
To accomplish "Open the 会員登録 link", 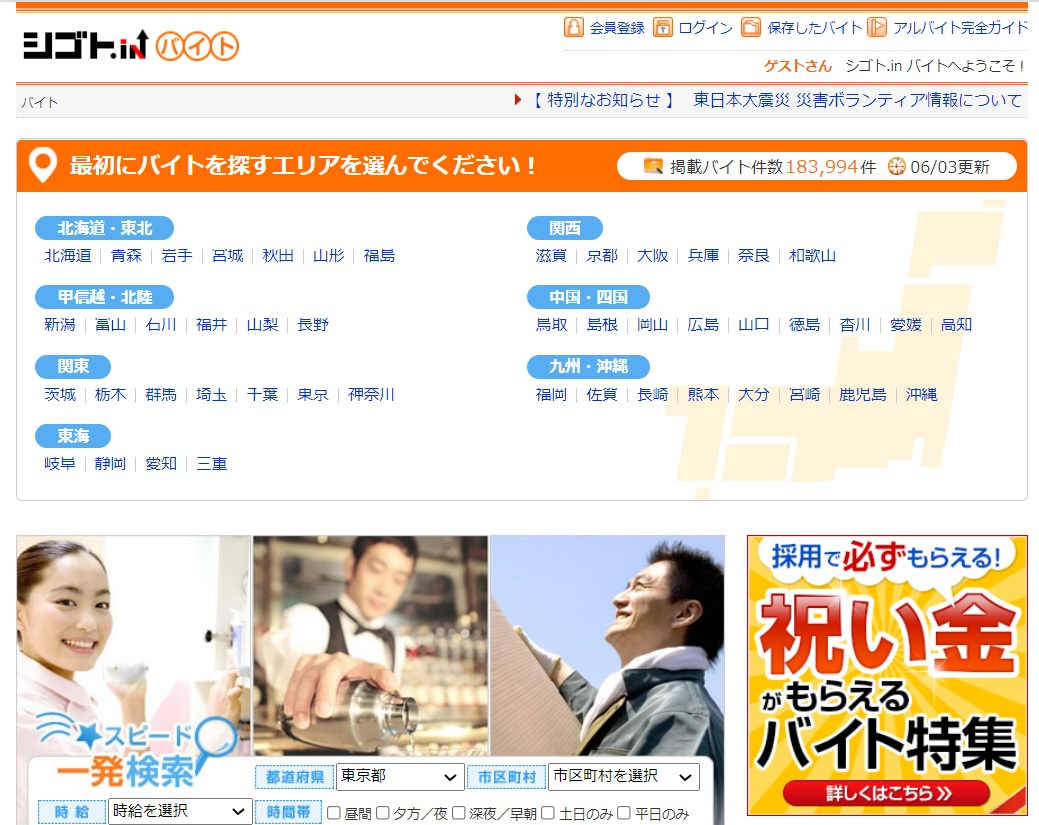I will pyautogui.click(x=617, y=28).
